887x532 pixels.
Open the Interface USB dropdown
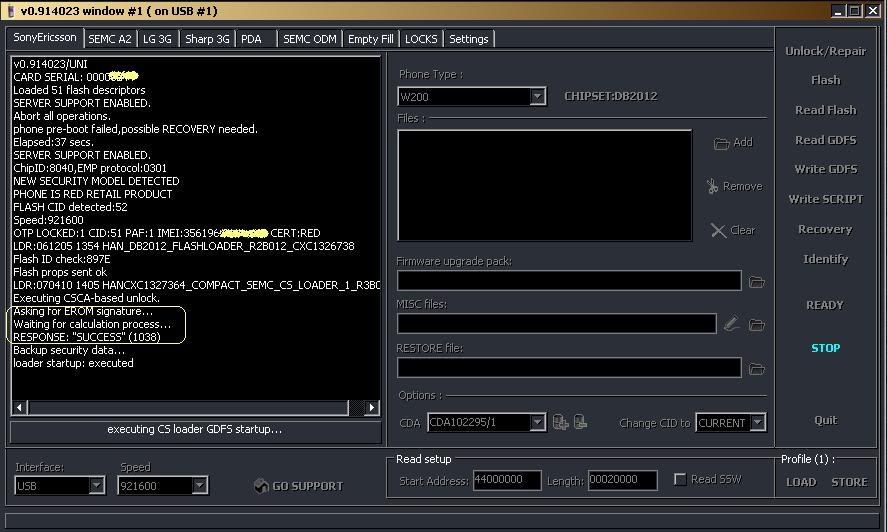[x=97, y=486]
